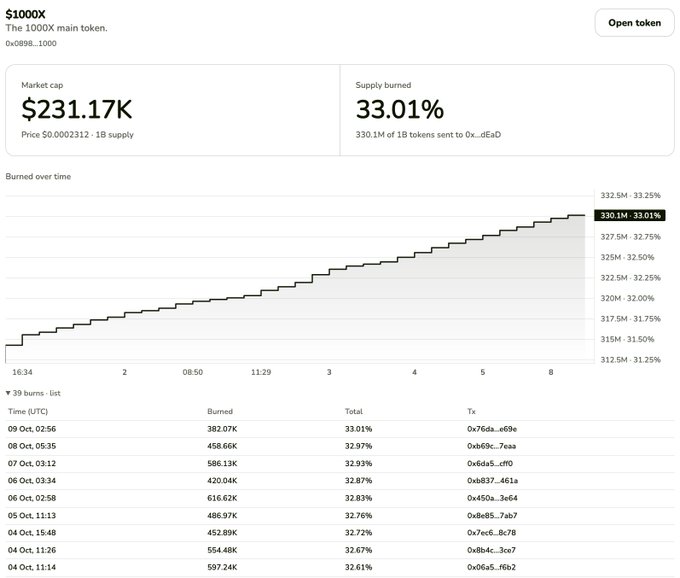680x578 pixels.
Task: Click the highlighted 330.1M · 33.01% chart label
Action: pyautogui.click(x=630, y=216)
